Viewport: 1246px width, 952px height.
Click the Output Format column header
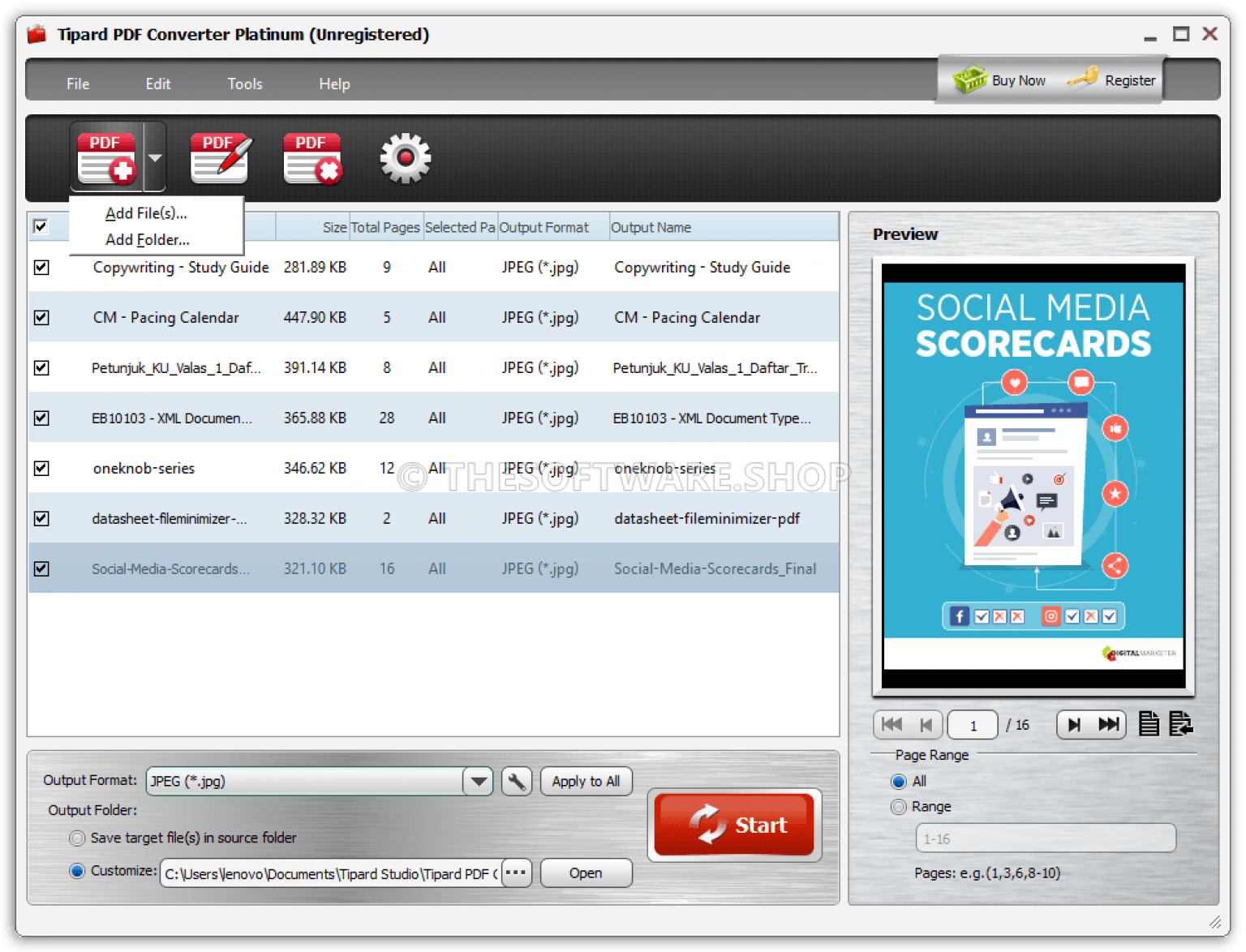[x=553, y=227]
